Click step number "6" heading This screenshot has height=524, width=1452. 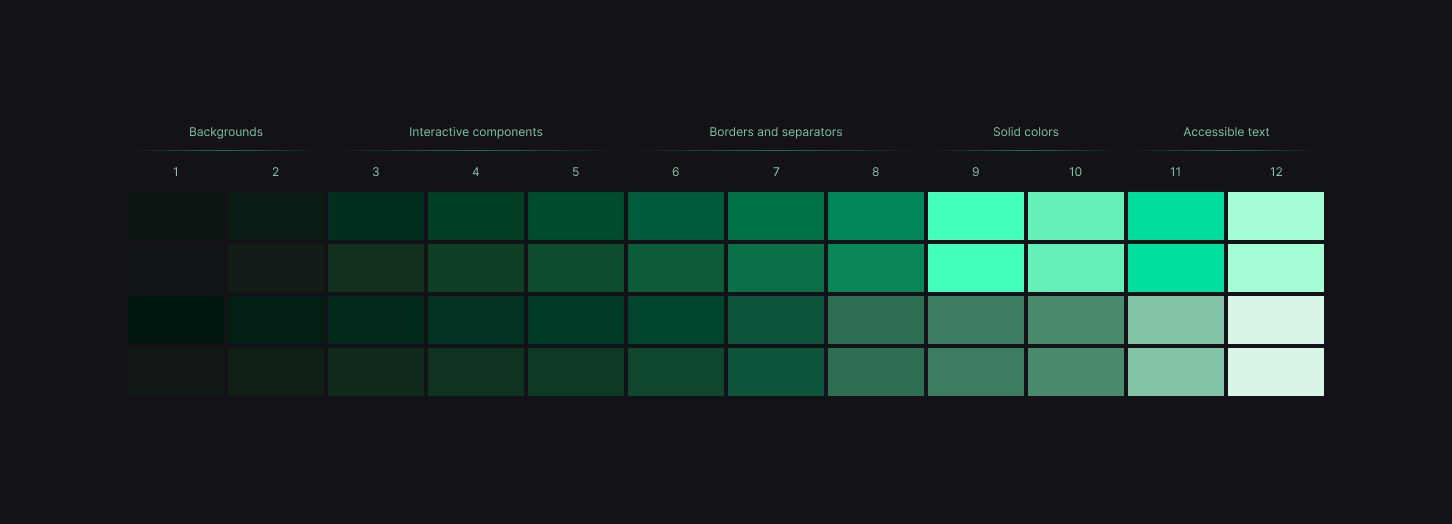[x=676, y=172]
